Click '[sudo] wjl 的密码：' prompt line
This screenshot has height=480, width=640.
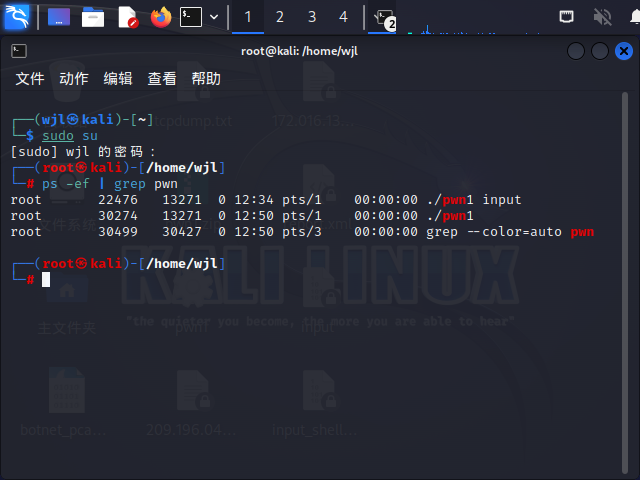(x=83, y=152)
